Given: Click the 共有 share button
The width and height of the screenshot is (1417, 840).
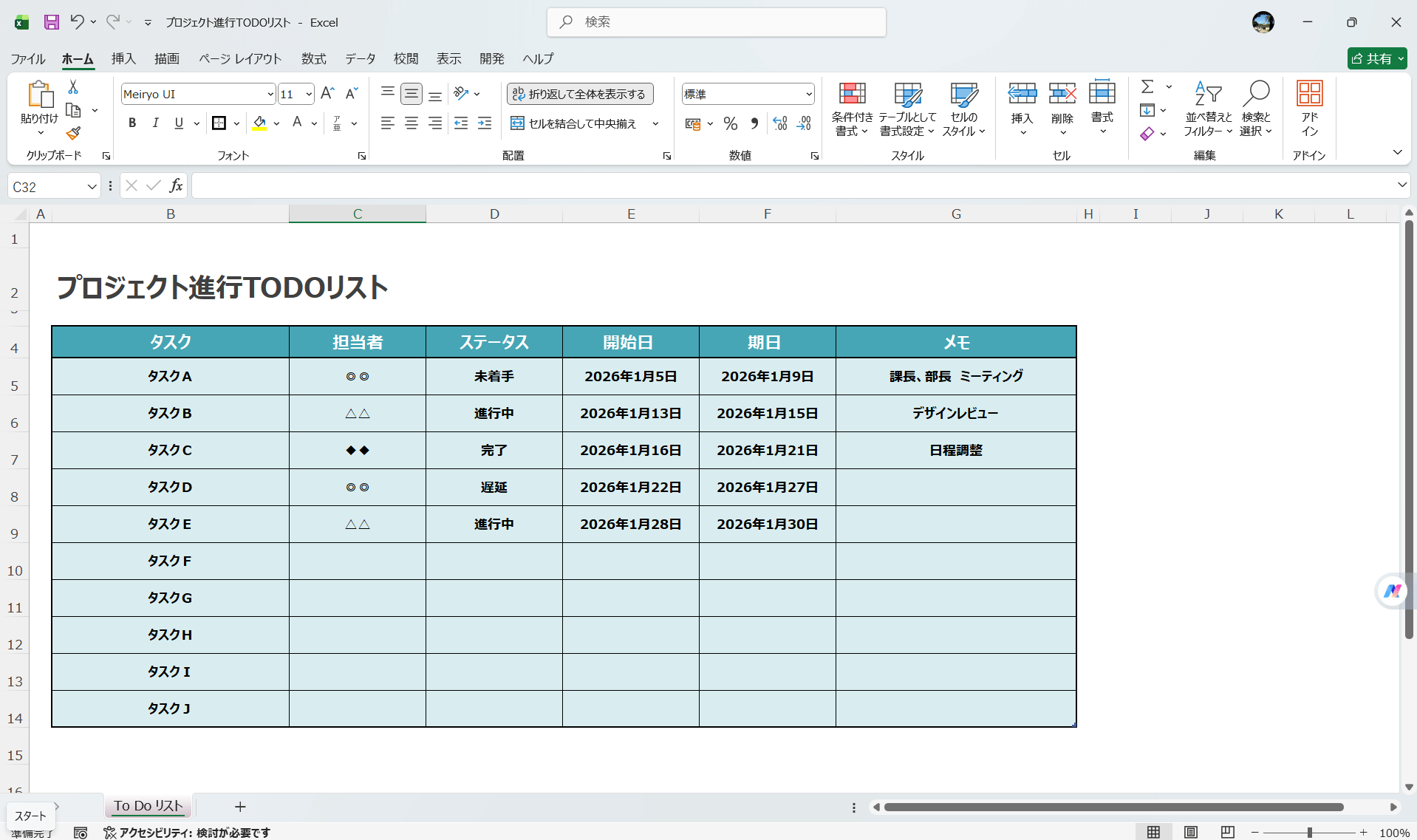Looking at the screenshot, I should (1376, 58).
